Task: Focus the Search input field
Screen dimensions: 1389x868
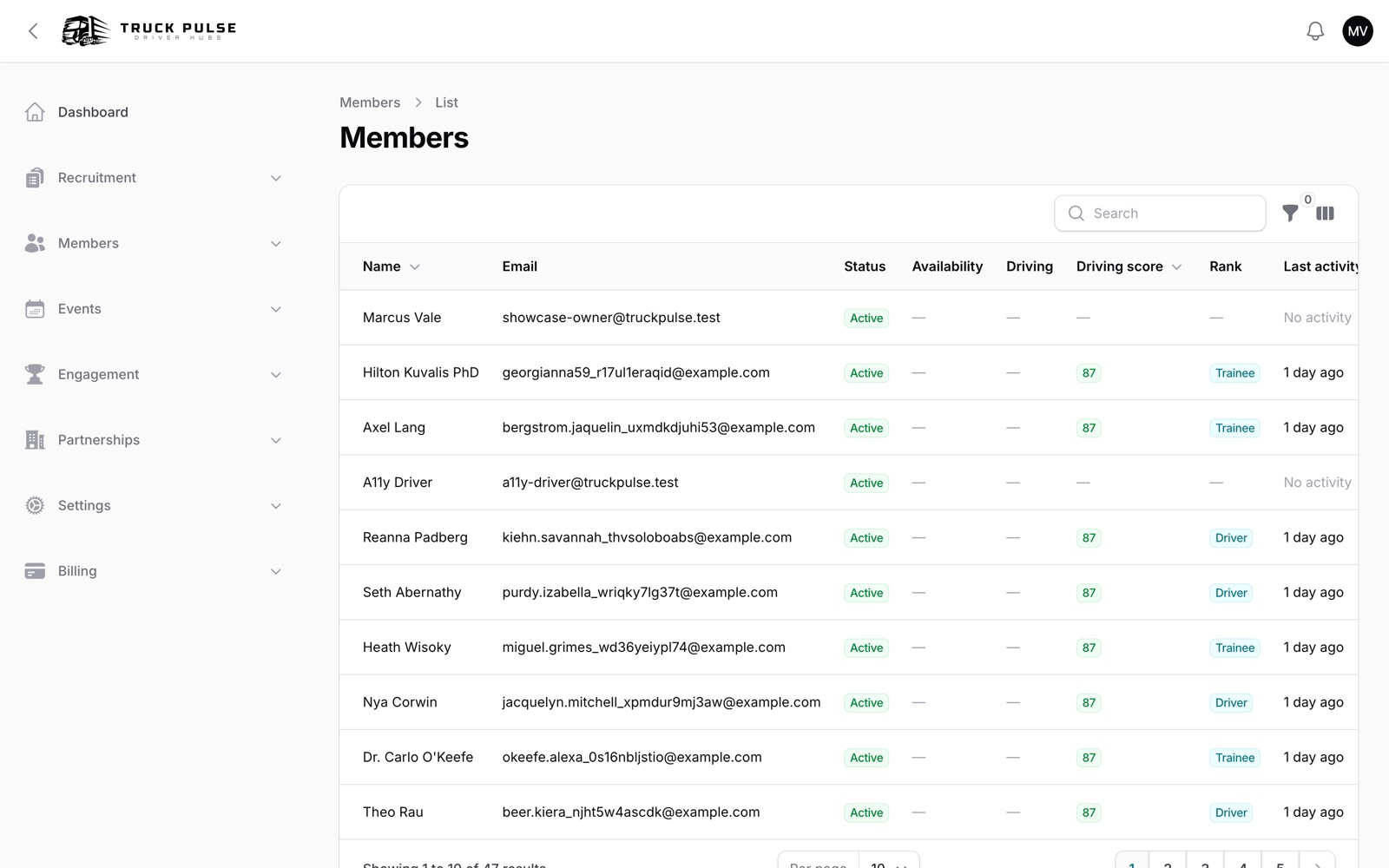Action: [1160, 214]
